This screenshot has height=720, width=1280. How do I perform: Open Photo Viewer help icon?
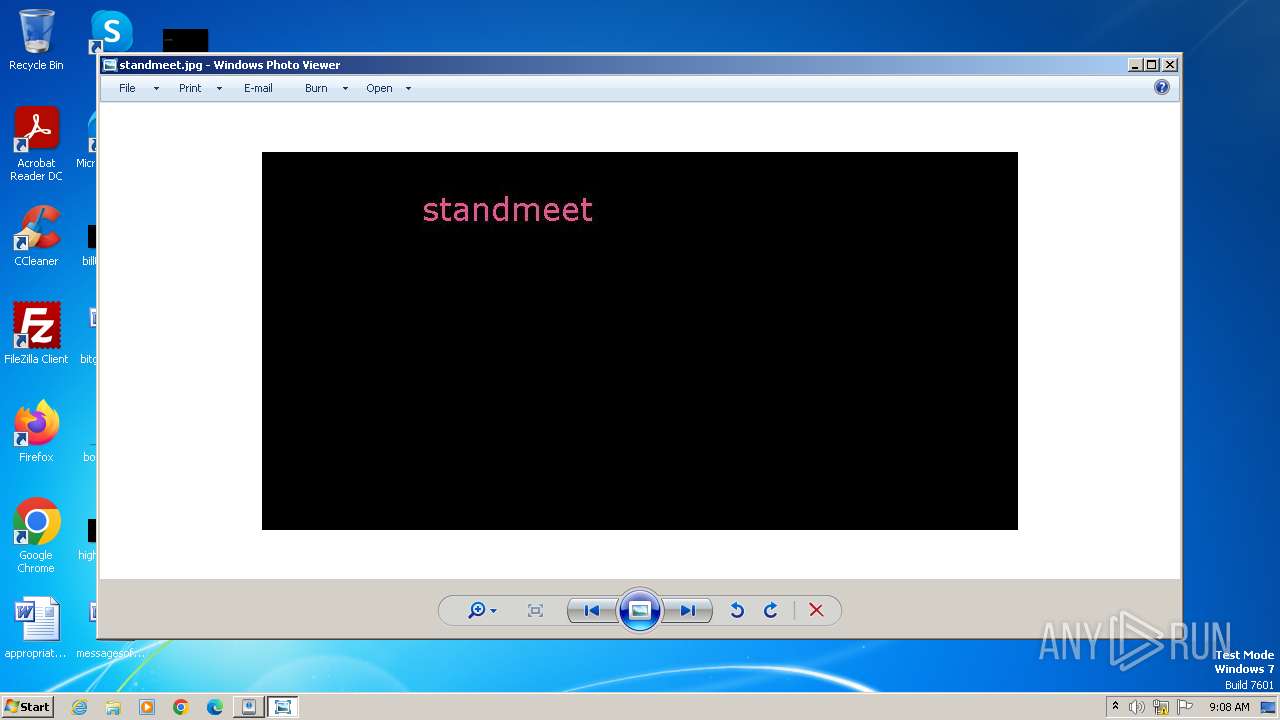(x=1161, y=88)
